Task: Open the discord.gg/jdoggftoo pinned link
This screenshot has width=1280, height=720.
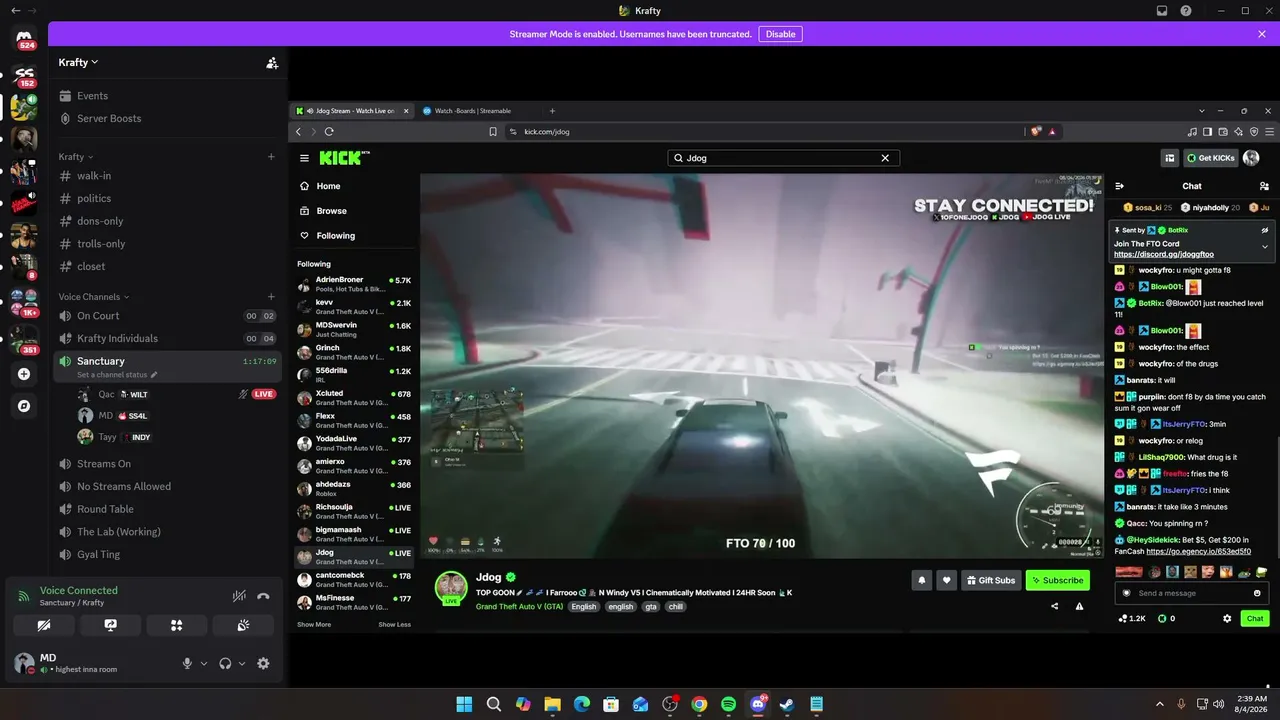Action: click(x=1164, y=254)
